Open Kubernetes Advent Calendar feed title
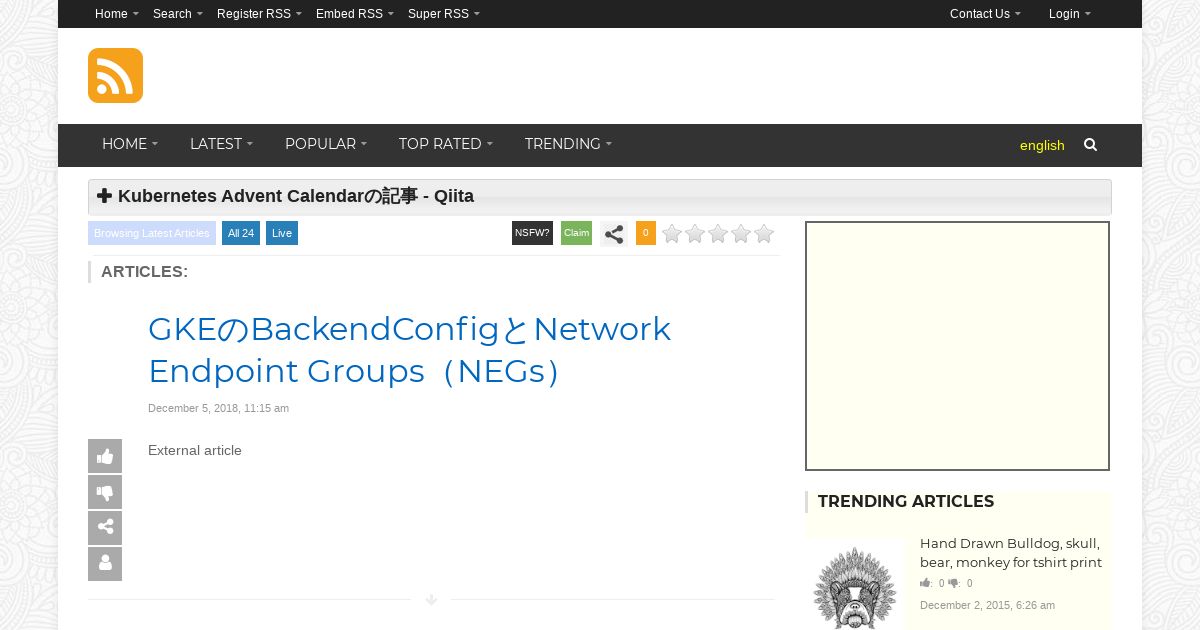Image resolution: width=1200 pixels, height=630 pixels. pos(296,196)
